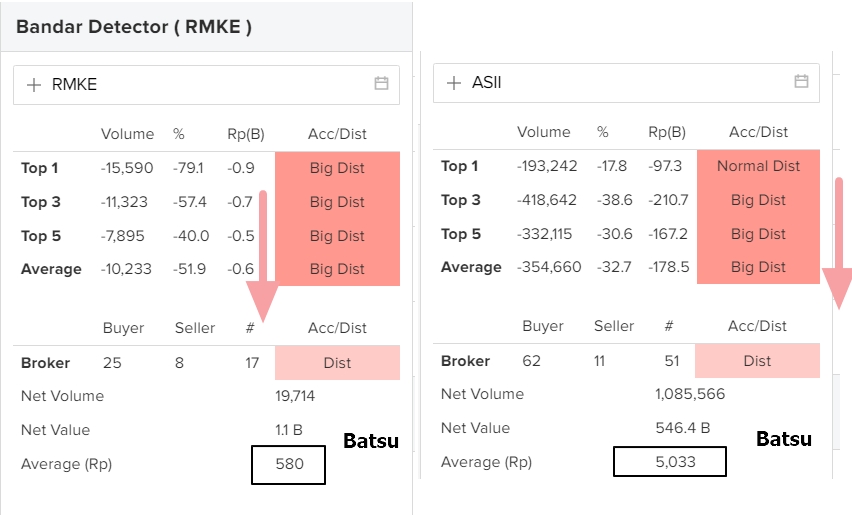The width and height of the screenshot is (852, 515).
Task: Click the RMKE stock symbol input
Action: (200, 85)
